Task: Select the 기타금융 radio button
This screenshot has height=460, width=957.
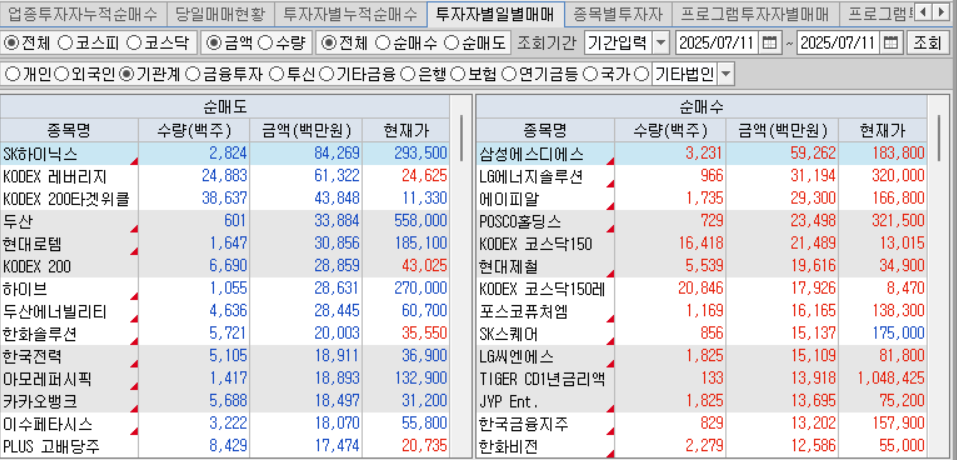Action: [x=327, y=74]
